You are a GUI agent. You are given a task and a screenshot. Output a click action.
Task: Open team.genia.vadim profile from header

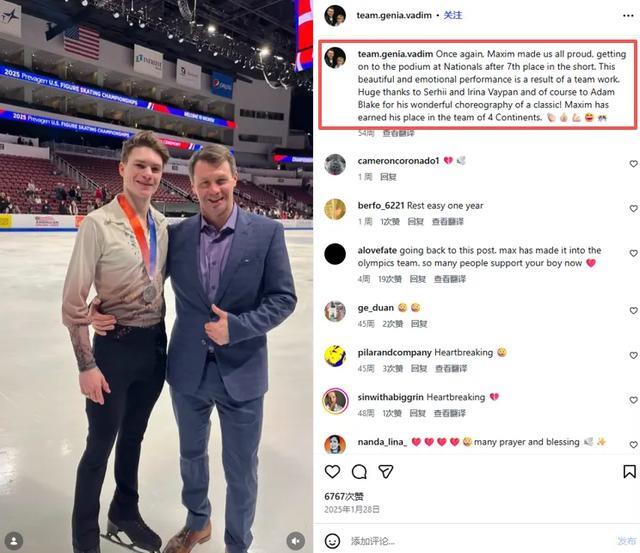[x=394, y=15]
